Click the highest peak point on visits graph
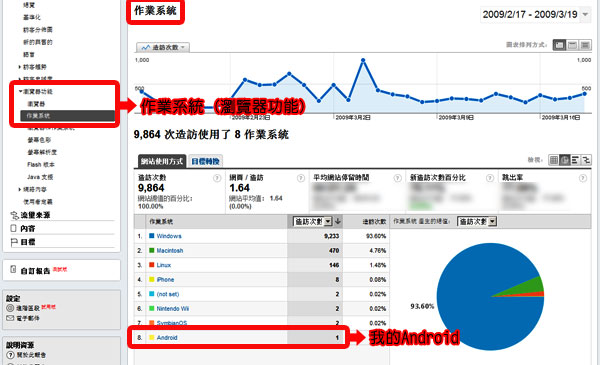The height and width of the screenshot is (365, 600). point(363,60)
